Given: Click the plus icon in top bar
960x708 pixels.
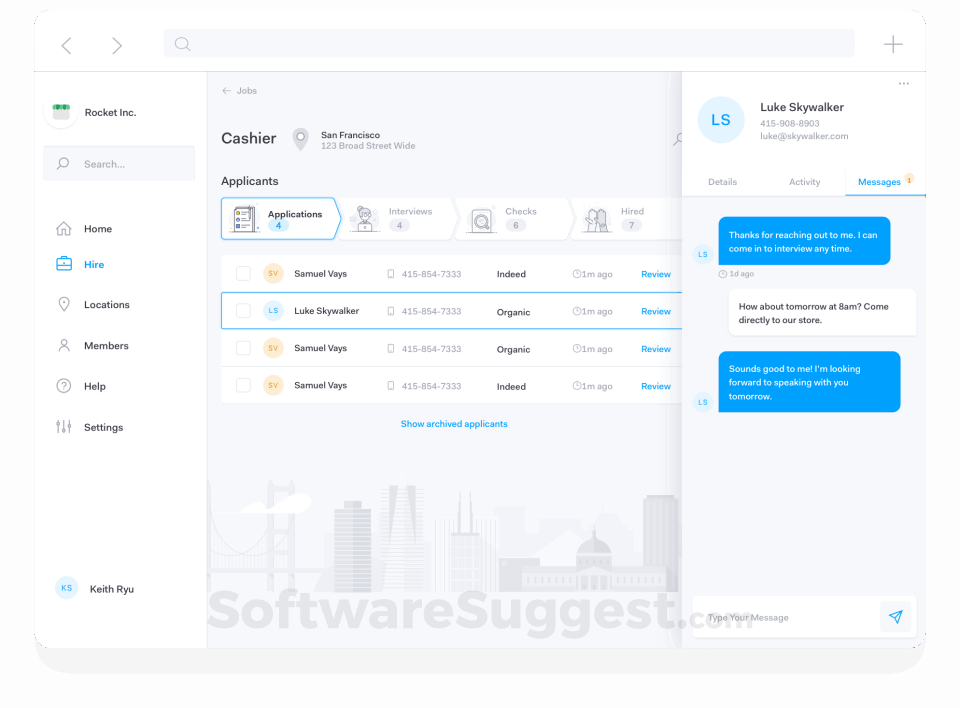Looking at the screenshot, I should (893, 43).
